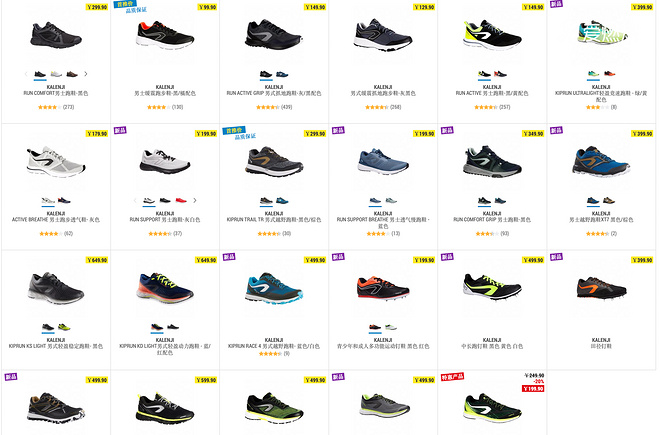Select blue variant of Kiprun Trail TR shoe
The height and width of the screenshot is (435, 660).
click(x=282, y=200)
